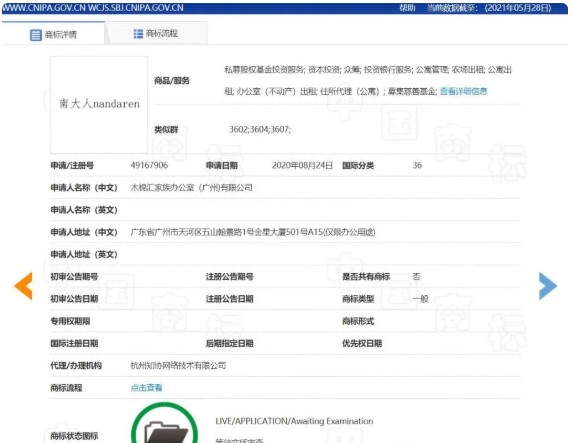Click the 初审公告日期 label

pos(74,299)
